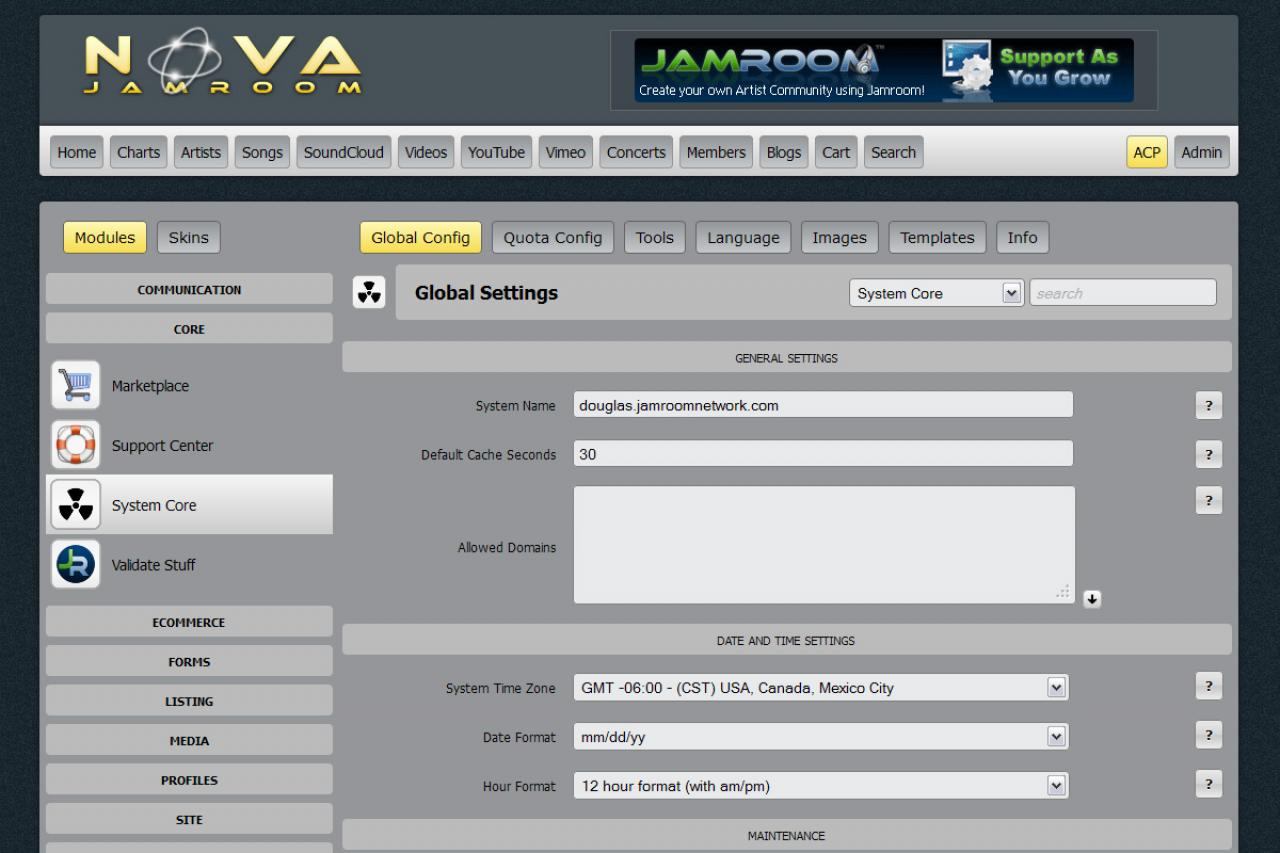Expand the Site module category

click(189, 819)
